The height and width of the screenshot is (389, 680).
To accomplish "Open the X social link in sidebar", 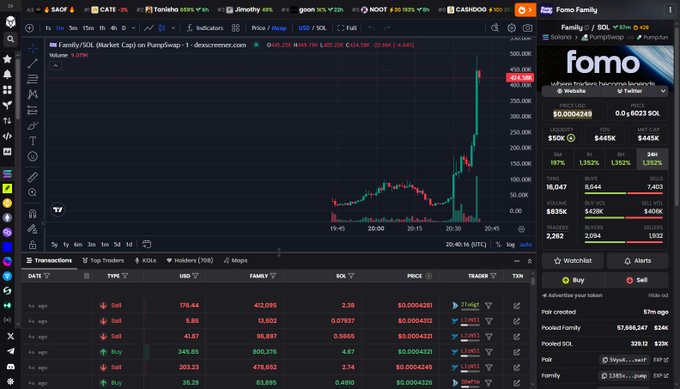I will (10, 336).
